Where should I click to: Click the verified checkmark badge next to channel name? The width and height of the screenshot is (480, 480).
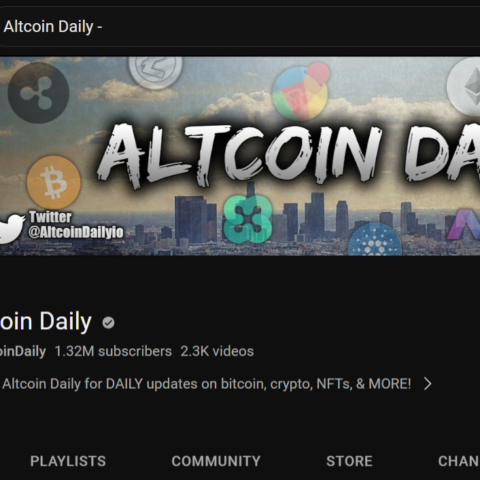coord(108,323)
